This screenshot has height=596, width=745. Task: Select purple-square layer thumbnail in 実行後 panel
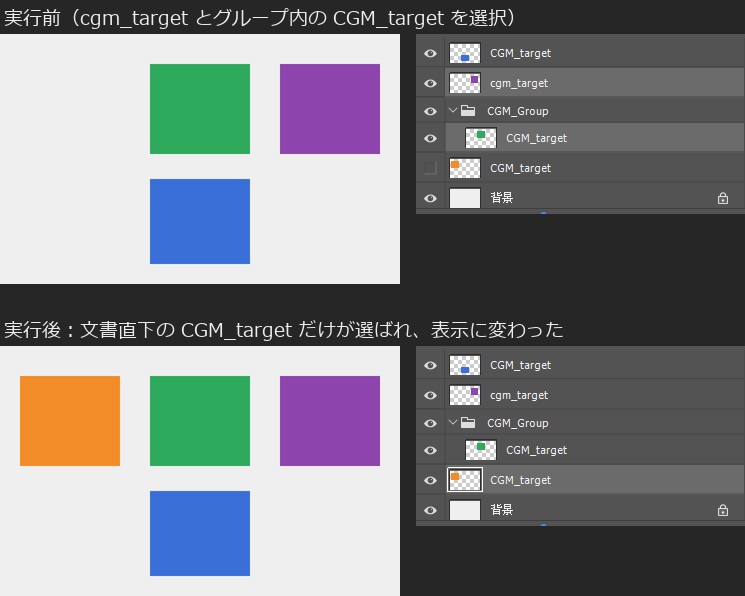pyautogui.click(x=465, y=395)
